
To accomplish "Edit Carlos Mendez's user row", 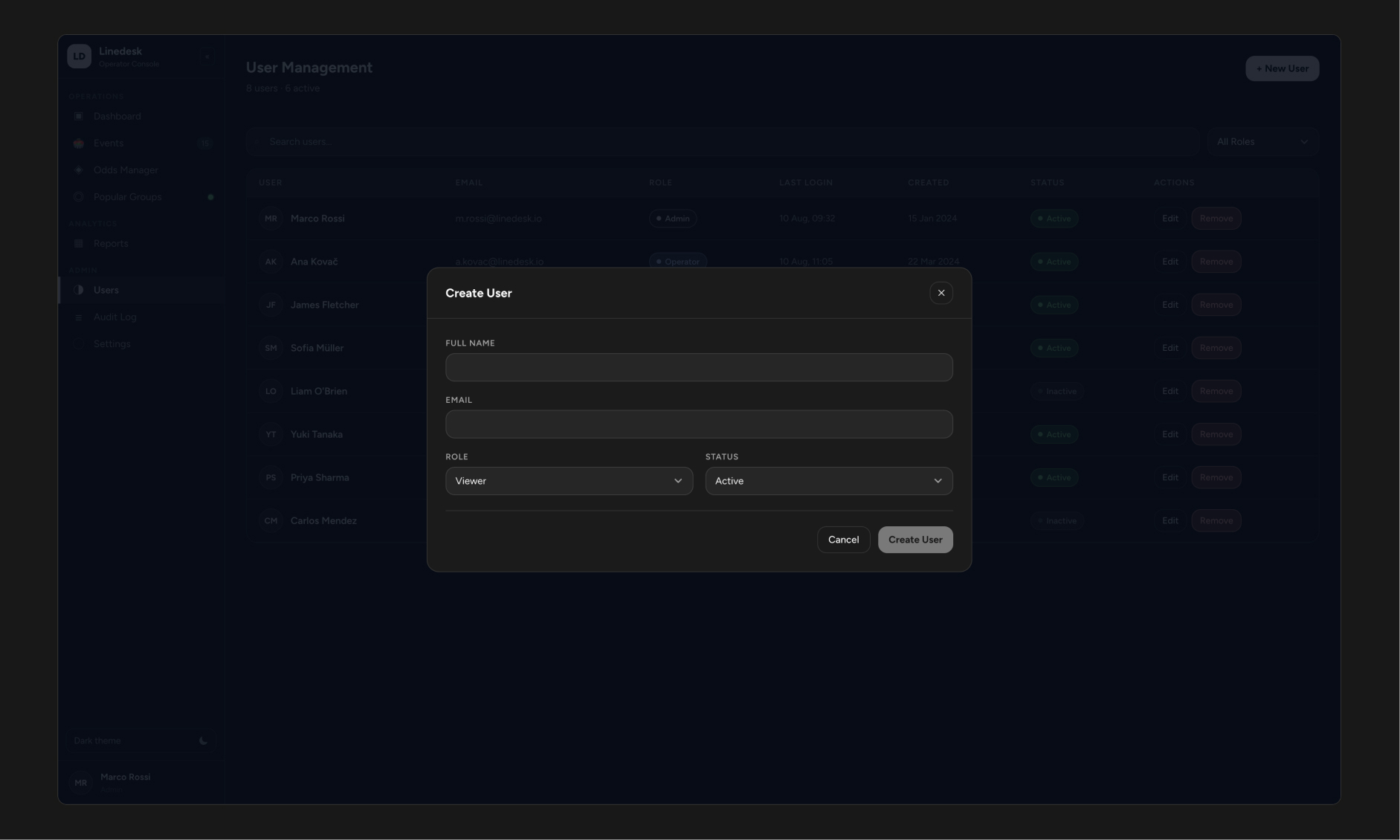I will pos(1170,520).
